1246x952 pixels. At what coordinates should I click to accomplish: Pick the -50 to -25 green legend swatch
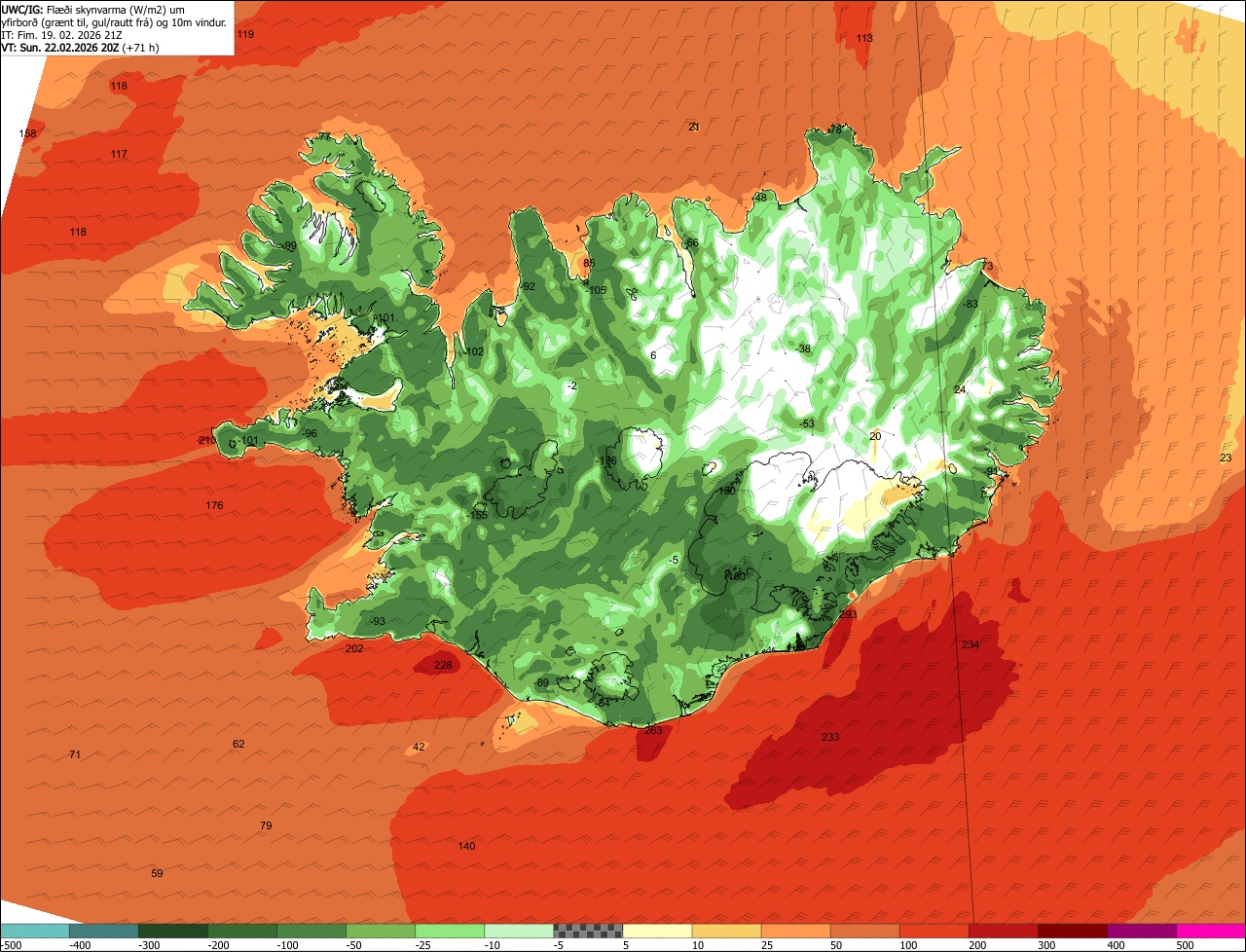[x=381, y=930]
